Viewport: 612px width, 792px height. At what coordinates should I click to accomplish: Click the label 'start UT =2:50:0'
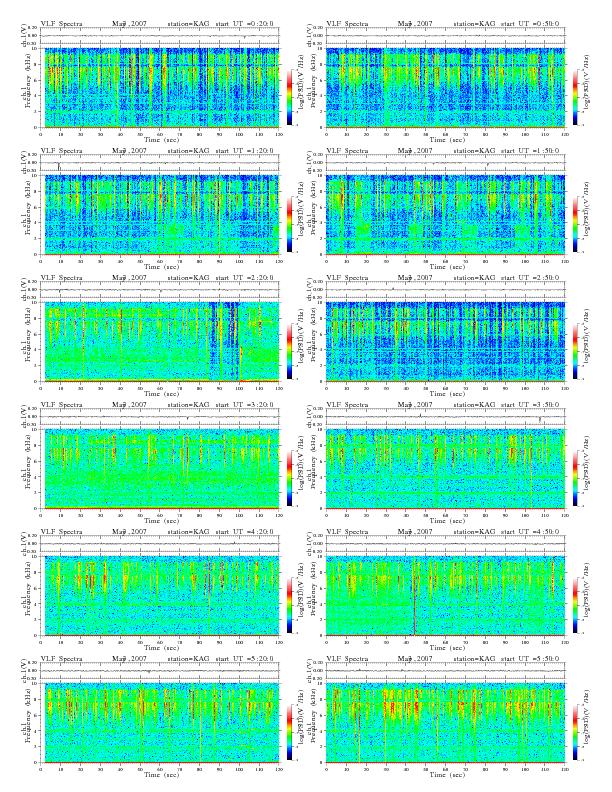point(530,278)
